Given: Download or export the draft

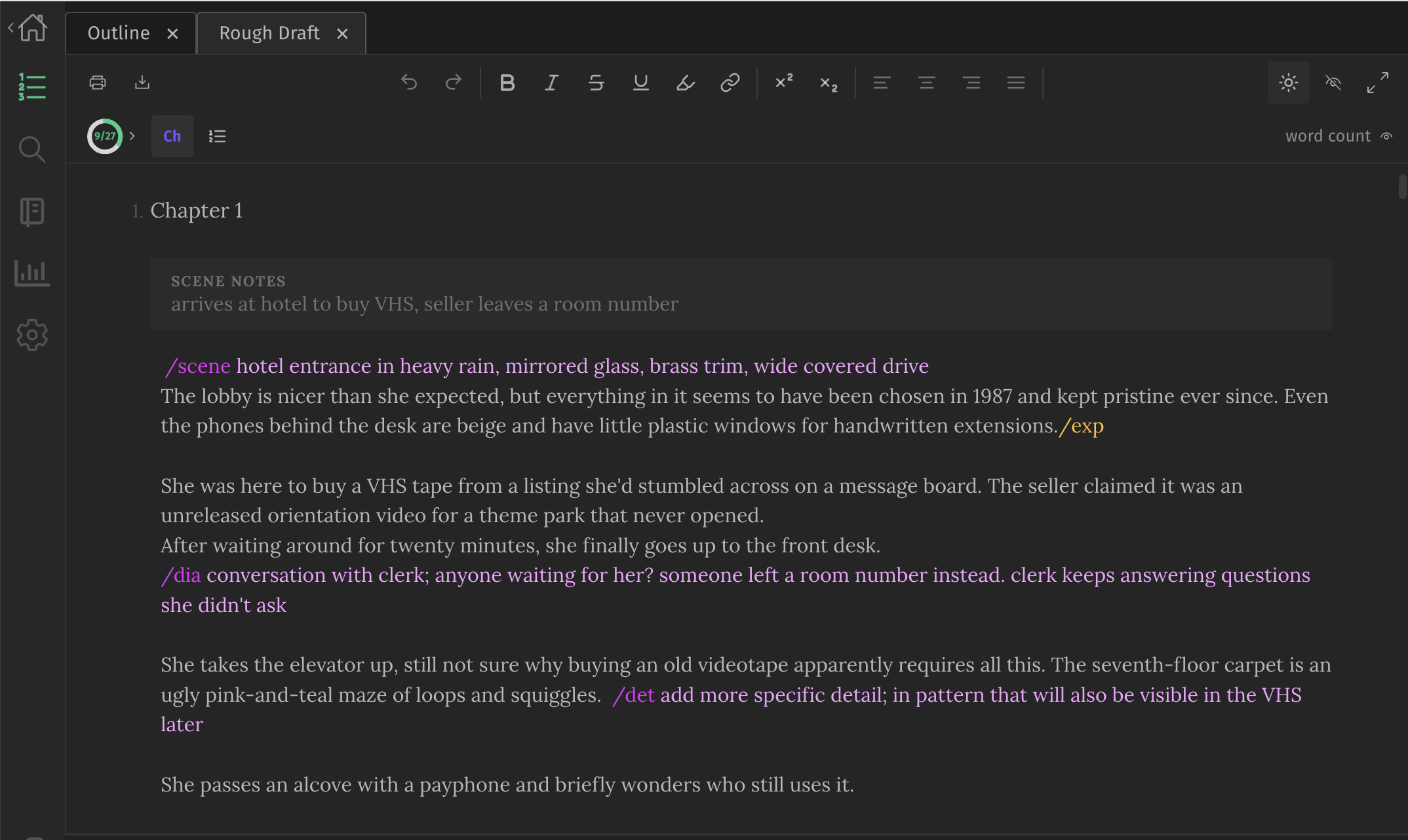Looking at the screenshot, I should [x=142, y=83].
